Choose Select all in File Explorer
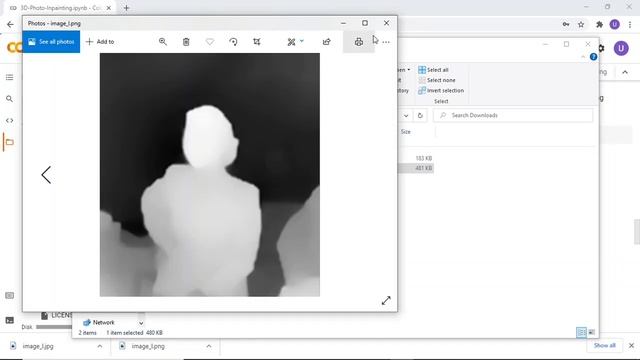 [433, 70]
